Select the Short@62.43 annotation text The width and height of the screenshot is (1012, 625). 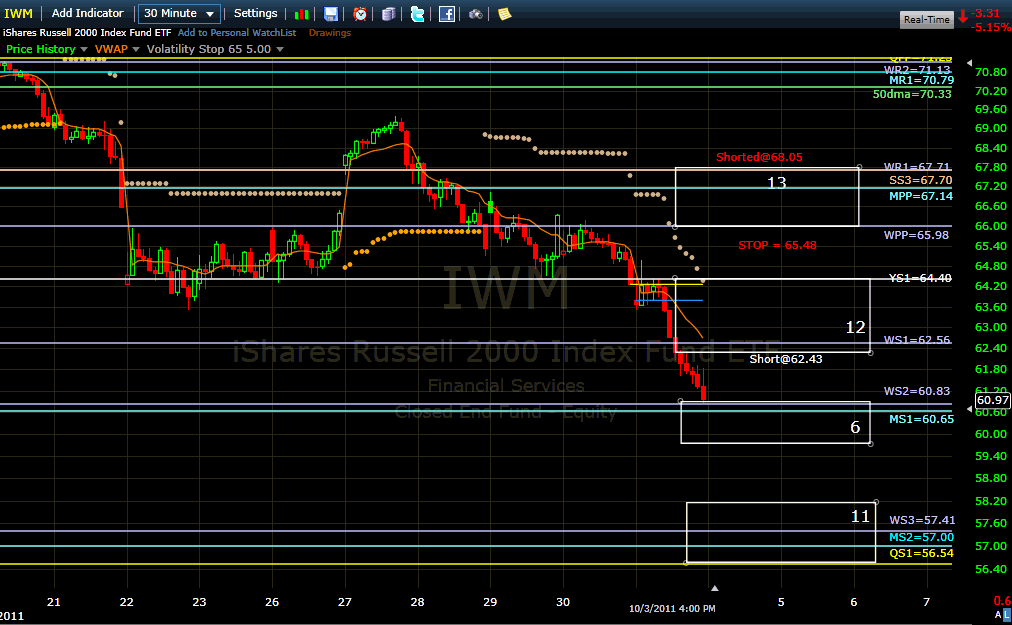tap(785, 359)
